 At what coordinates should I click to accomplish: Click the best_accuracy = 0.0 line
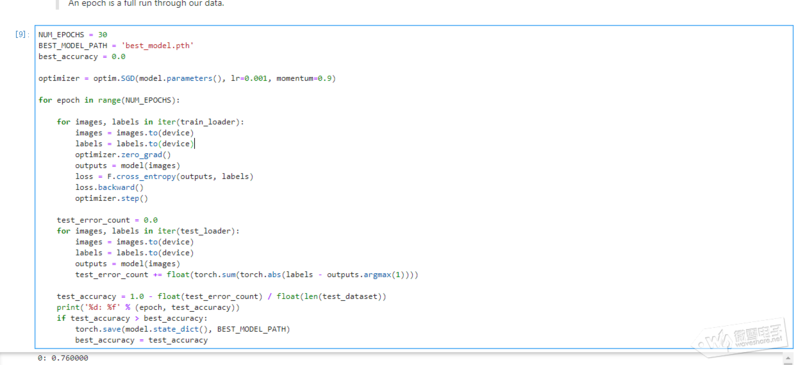[82, 57]
